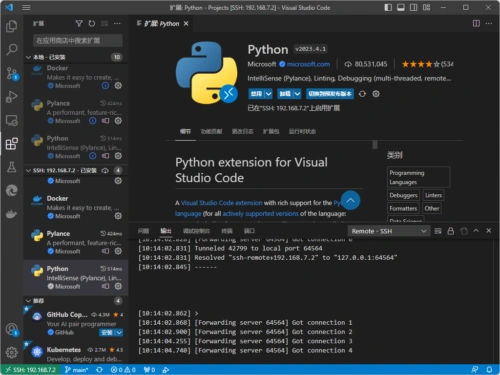This screenshot has width=500, height=375.
Task: Click the notifications bell in status bar
Action: (489, 369)
